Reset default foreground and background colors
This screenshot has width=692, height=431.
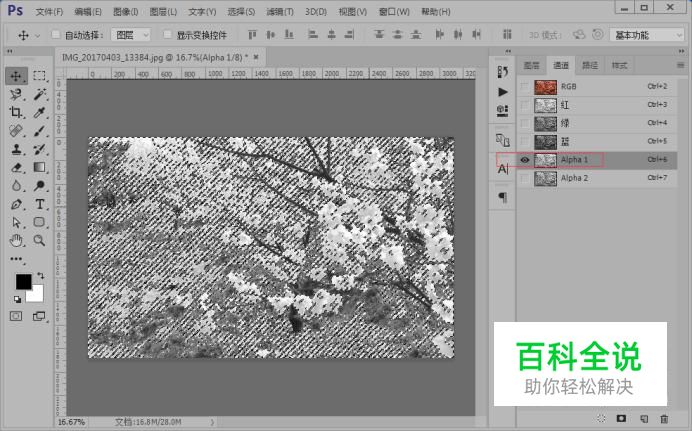click(x=17, y=300)
